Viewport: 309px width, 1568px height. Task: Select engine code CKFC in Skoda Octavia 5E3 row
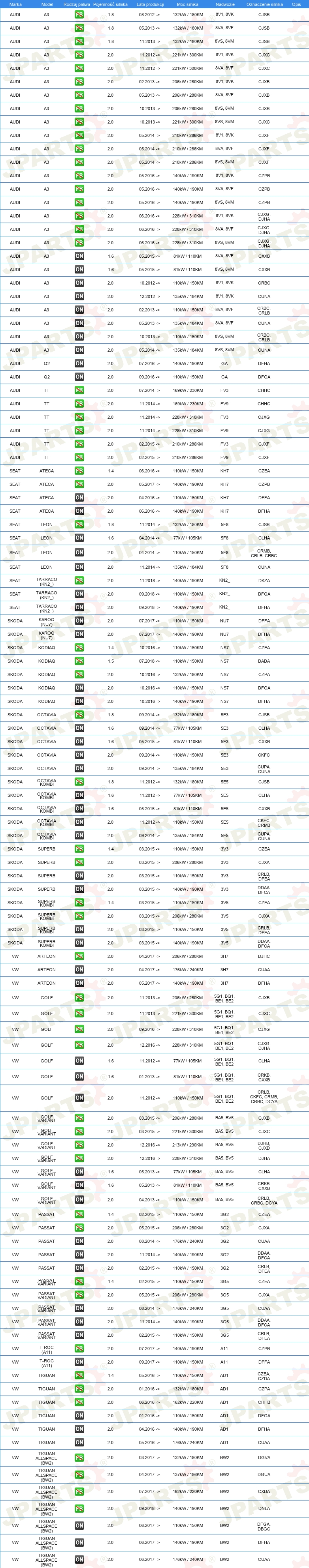click(x=264, y=755)
